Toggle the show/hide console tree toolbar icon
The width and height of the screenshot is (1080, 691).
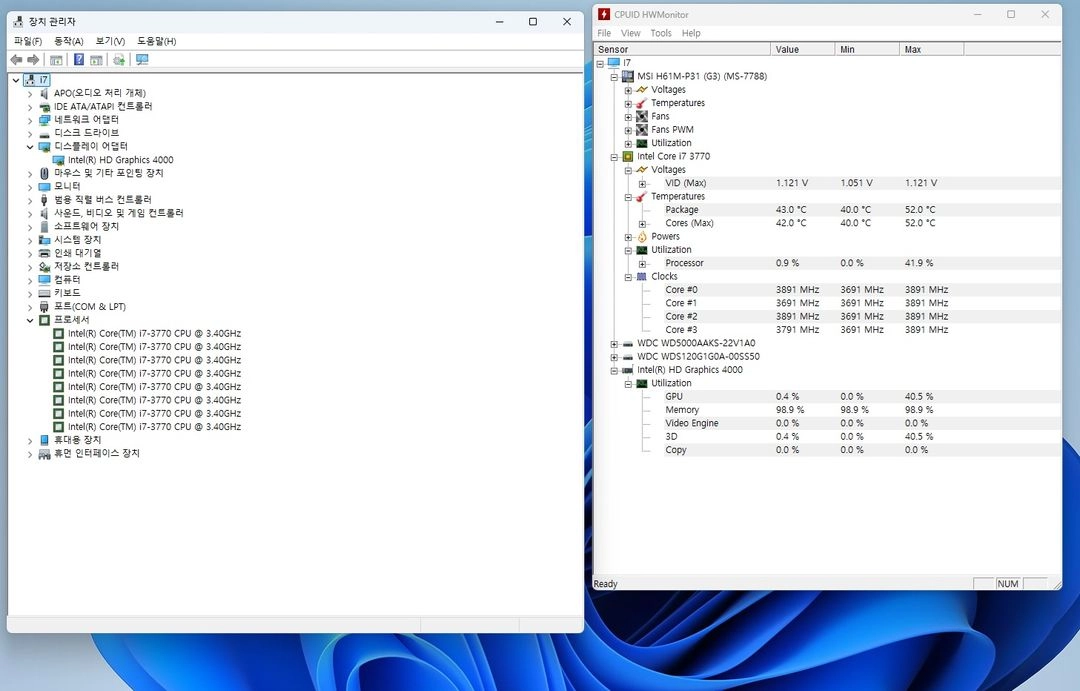coord(56,60)
